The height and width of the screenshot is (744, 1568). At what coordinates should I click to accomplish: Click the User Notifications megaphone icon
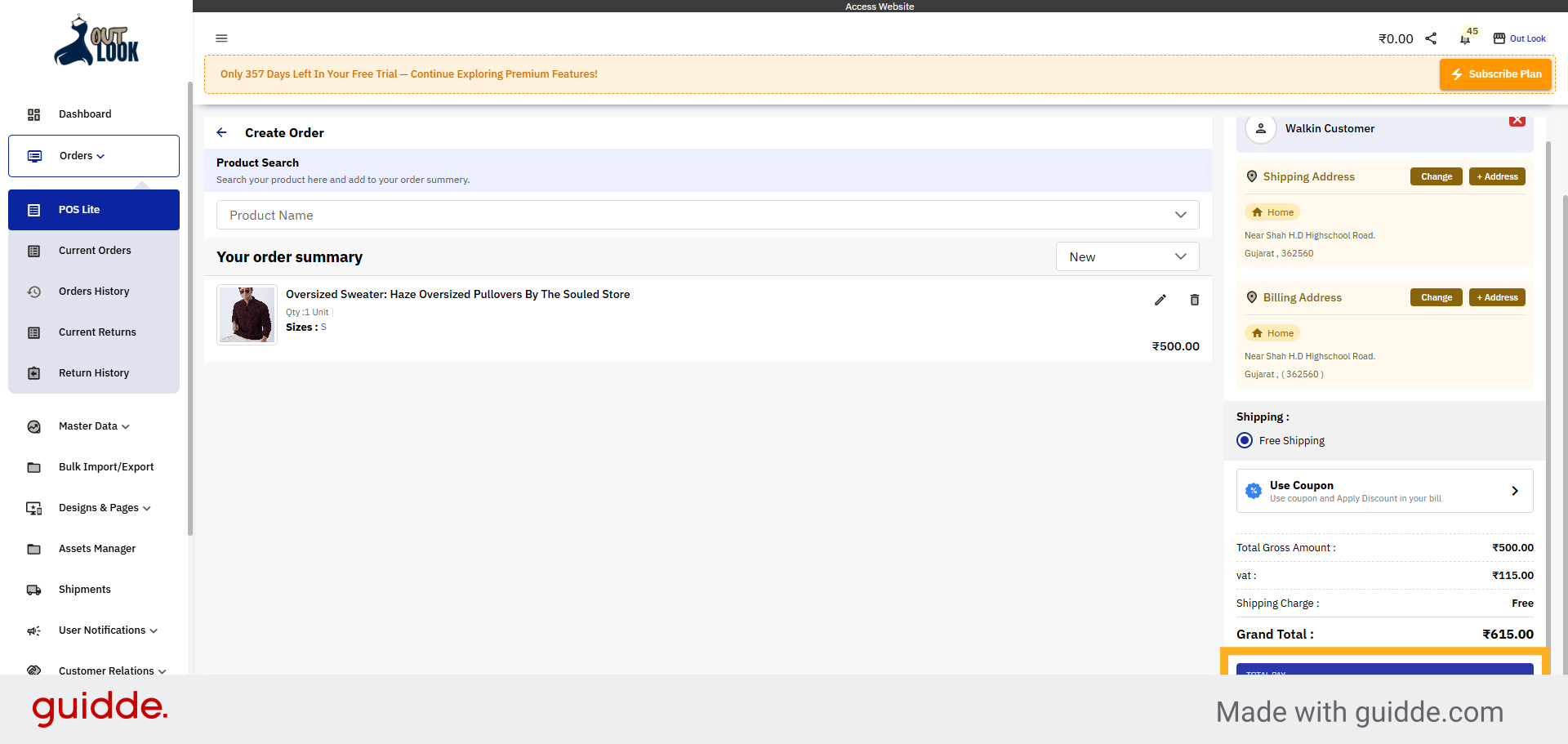[x=33, y=630]
